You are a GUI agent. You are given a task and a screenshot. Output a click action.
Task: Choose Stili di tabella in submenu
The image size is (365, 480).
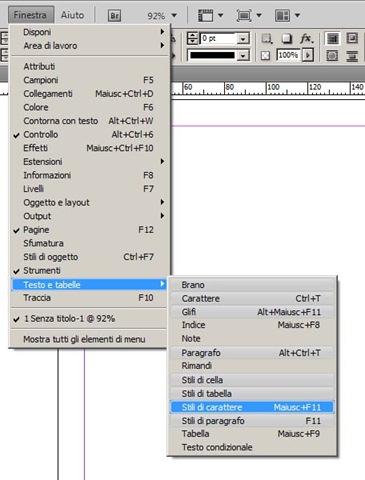252,394
